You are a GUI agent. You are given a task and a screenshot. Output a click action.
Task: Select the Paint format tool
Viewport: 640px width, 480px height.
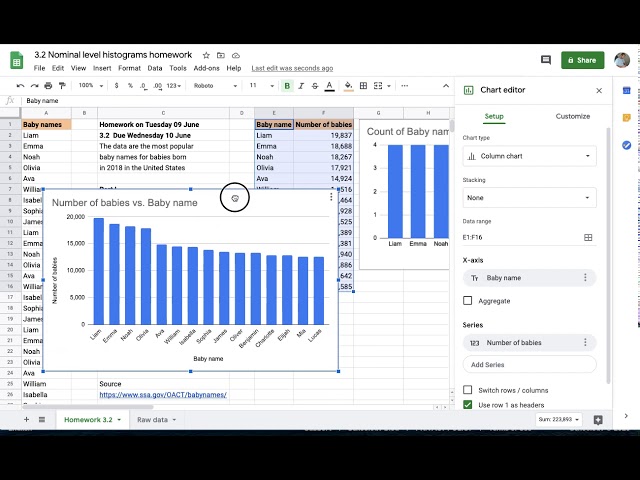pyautogui.click(x=63, y=86)
